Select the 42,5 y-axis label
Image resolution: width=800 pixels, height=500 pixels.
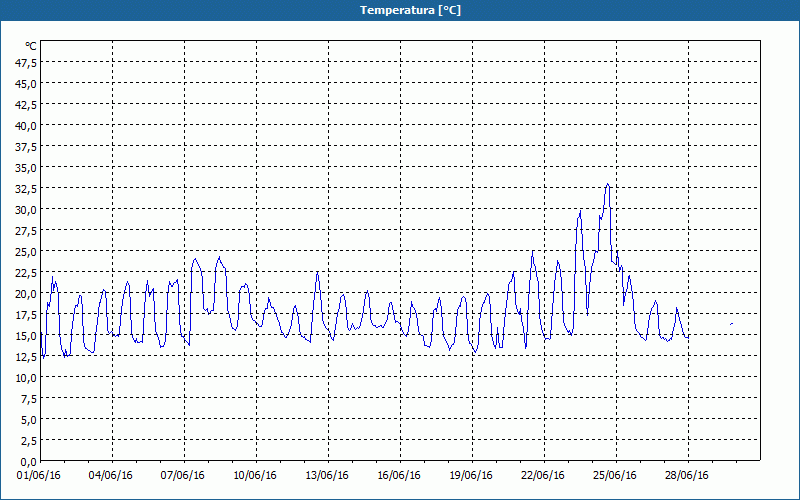(x=26, y=105)
